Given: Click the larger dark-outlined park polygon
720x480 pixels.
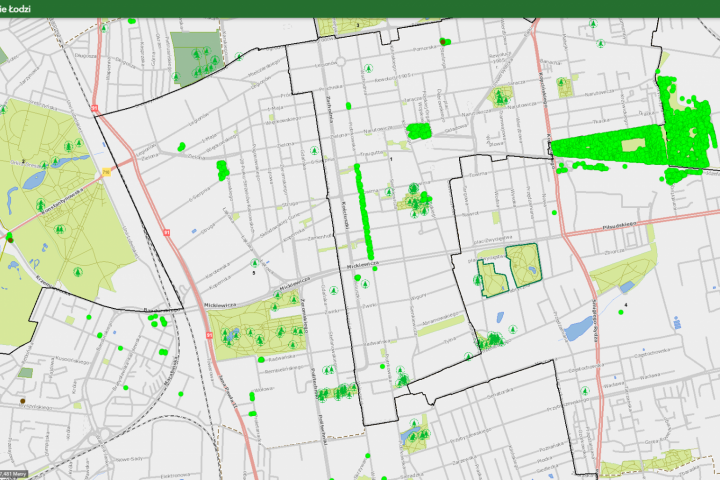Looking at the screenshot, I should pyautogui.click(x=523, y=265).
